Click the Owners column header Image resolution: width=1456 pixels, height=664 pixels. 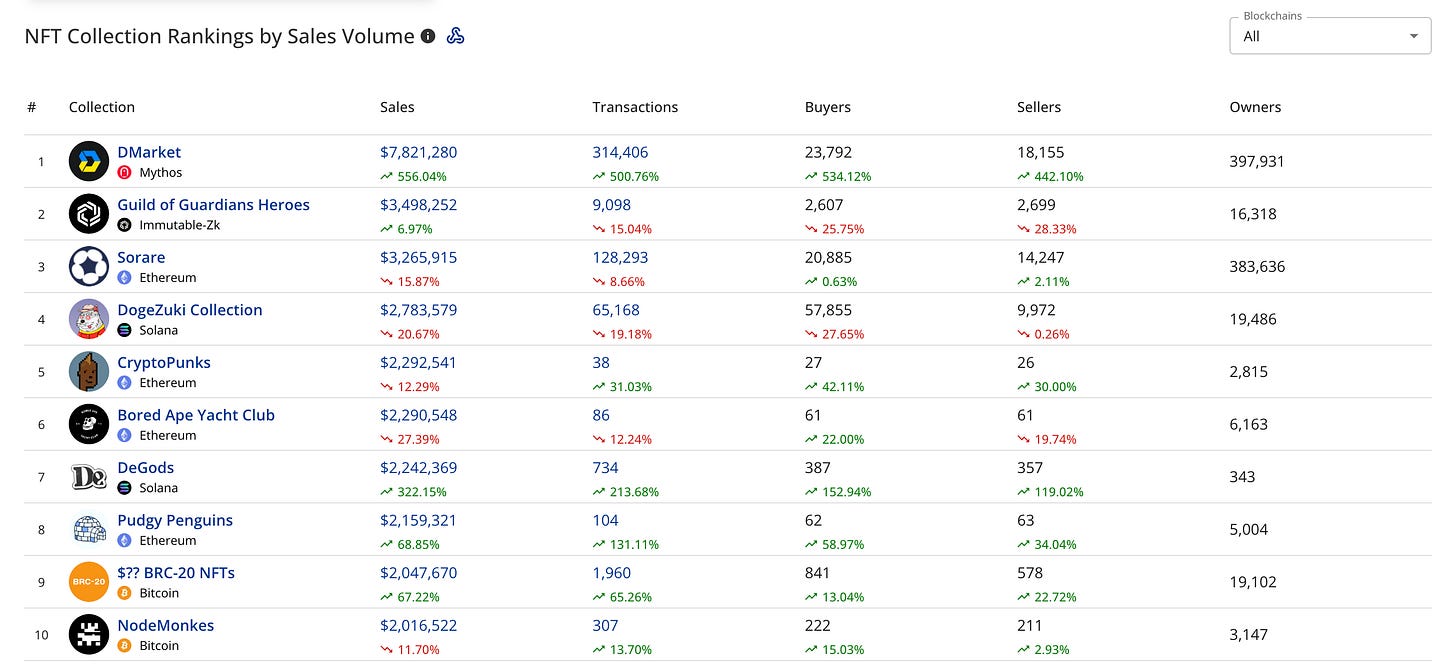(1255, 107)
